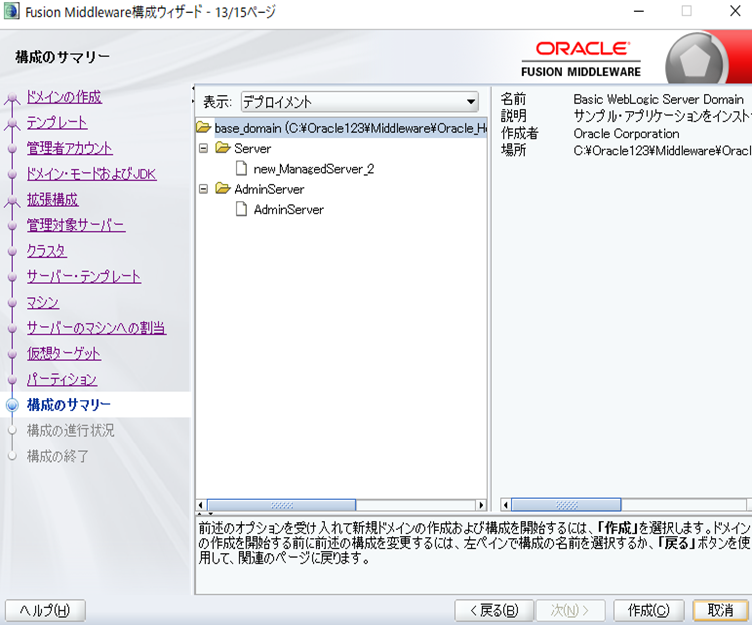The image size is (752, 625).
Task: Jump to 管理対象サーバー step
Action: tap(76, 225)
